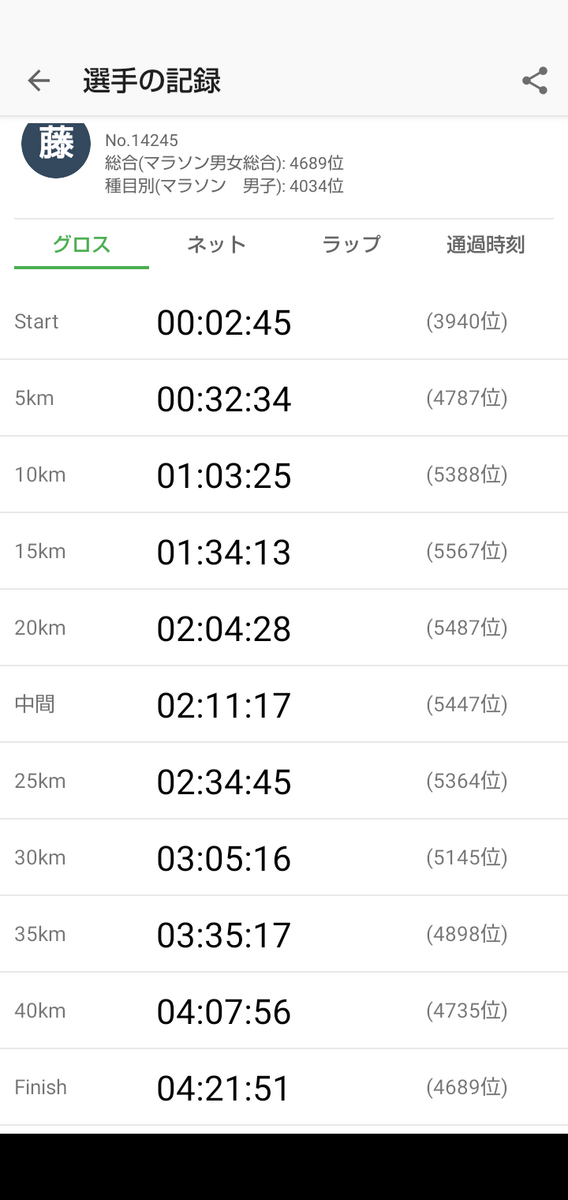568x1200 pixels.
Task: Tap the Finish rank 4689位
Action: point(467,1087)
